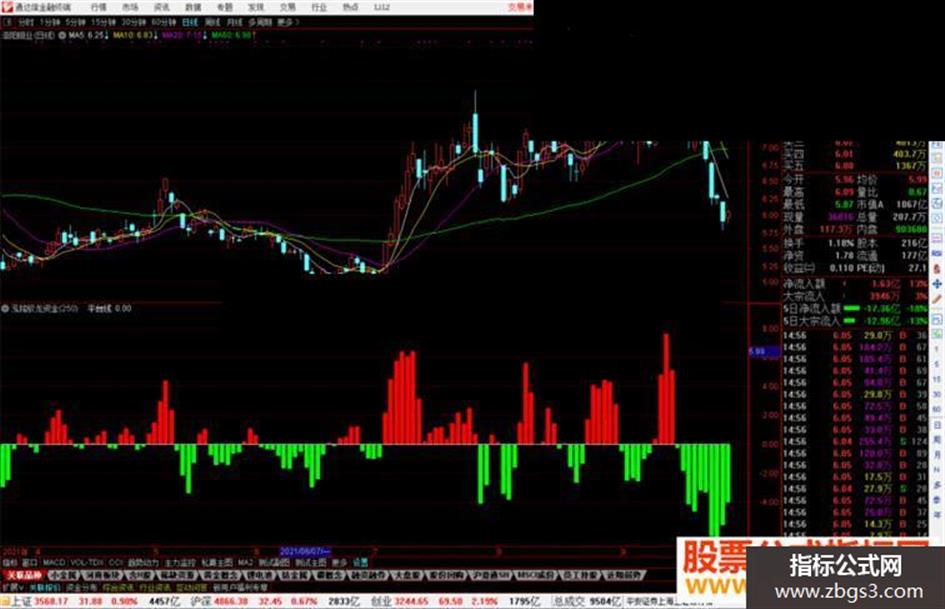Click the red 交易 button at top right
The height and width of the screenshot is (609, 945).
tap(520, 7)
